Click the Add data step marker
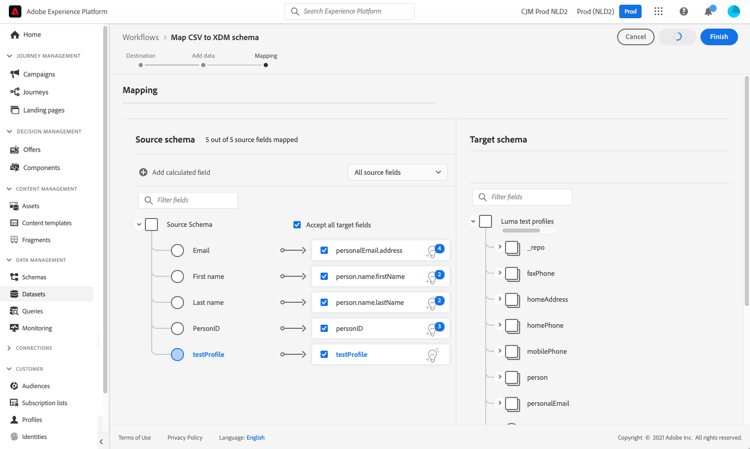The width and height of the screenshot is (750, 449). point(203,65)
